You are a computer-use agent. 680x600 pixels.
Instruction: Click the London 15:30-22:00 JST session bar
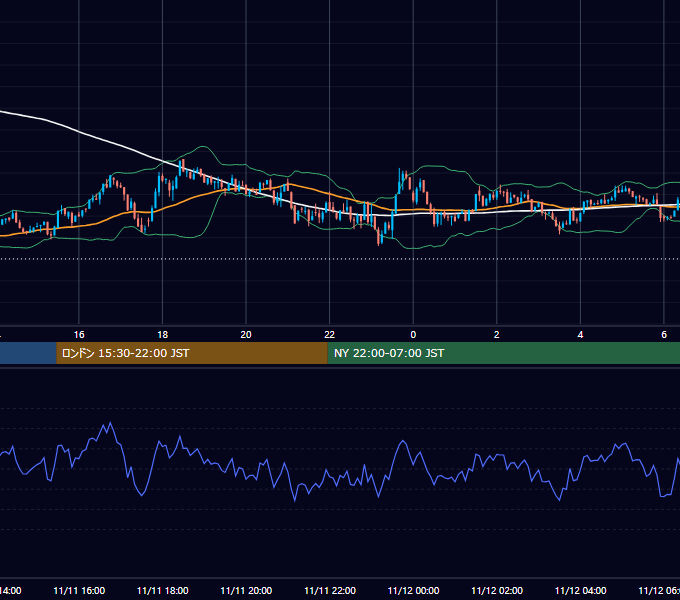click(x=192, y=353)
